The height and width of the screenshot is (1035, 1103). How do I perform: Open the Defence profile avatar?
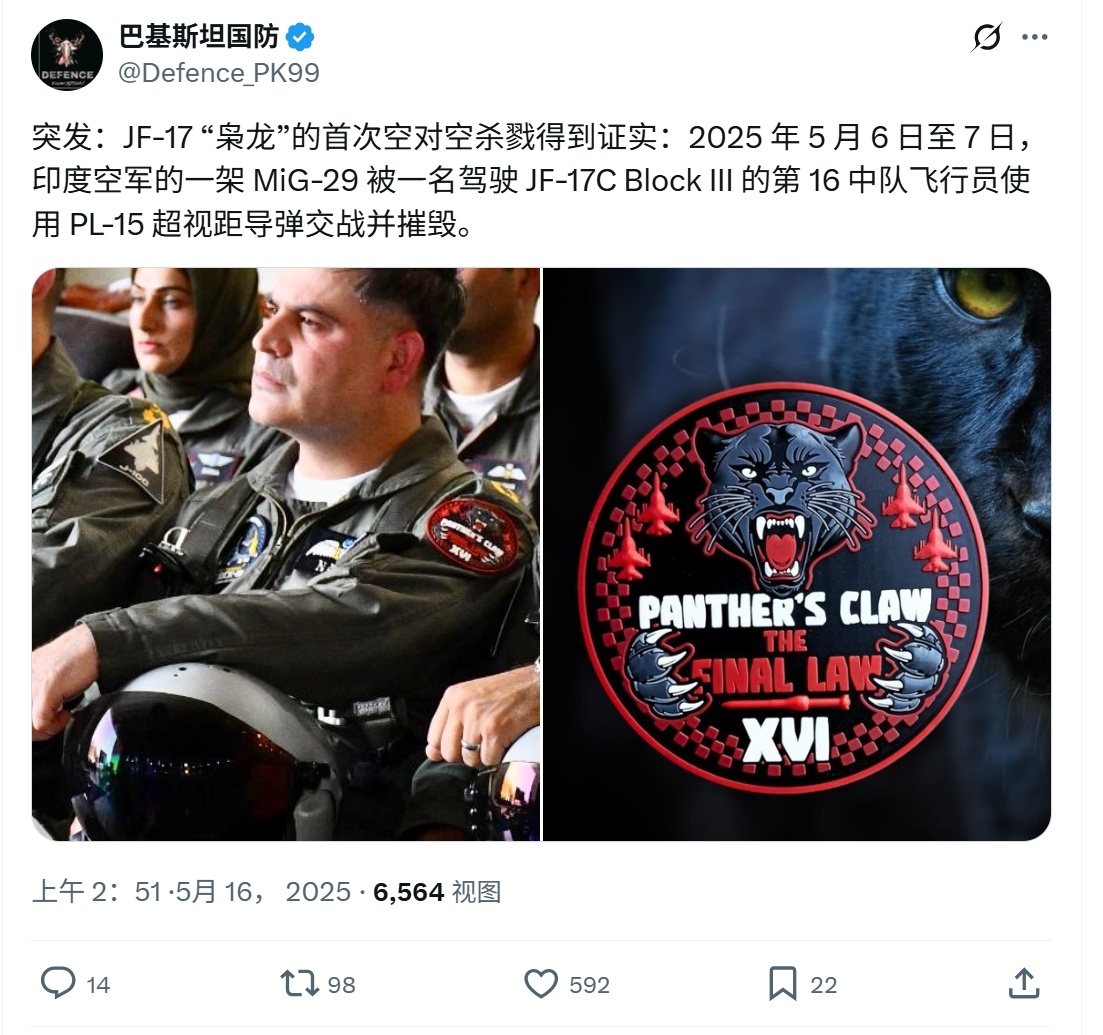tap(67, 55)
